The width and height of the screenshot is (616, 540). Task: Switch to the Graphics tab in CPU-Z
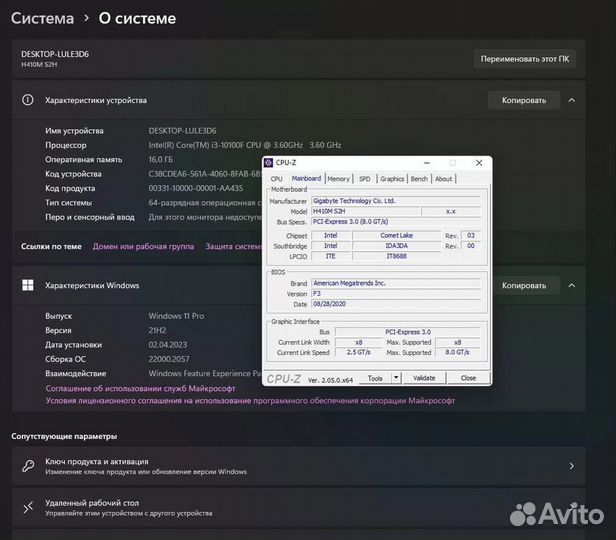coord(392,179)
